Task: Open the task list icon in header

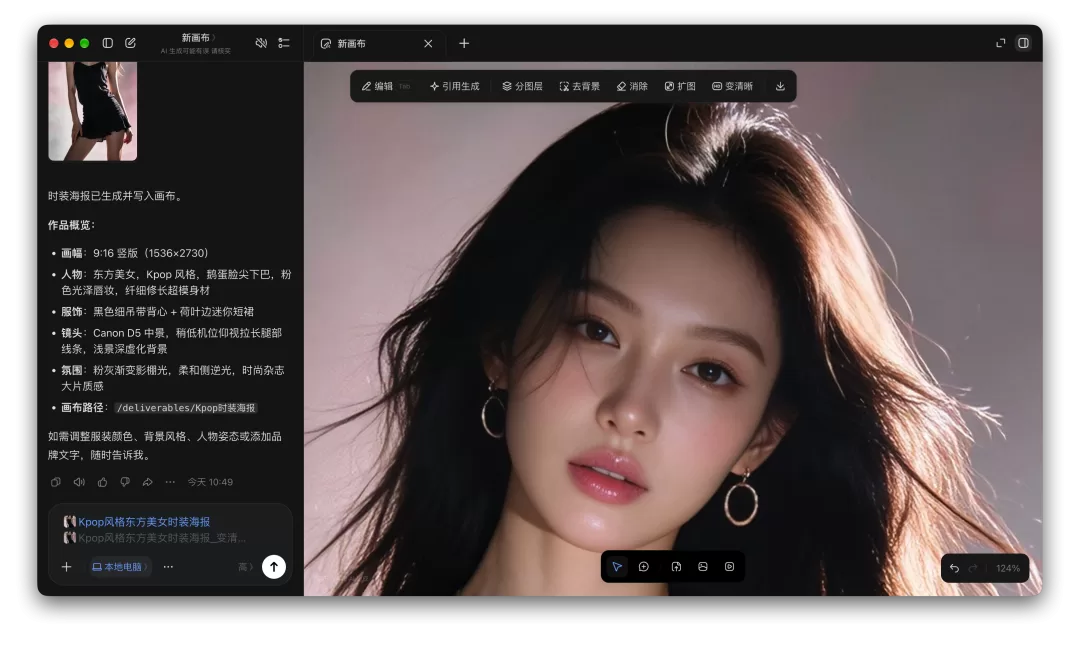Action: tap(284, 43)
